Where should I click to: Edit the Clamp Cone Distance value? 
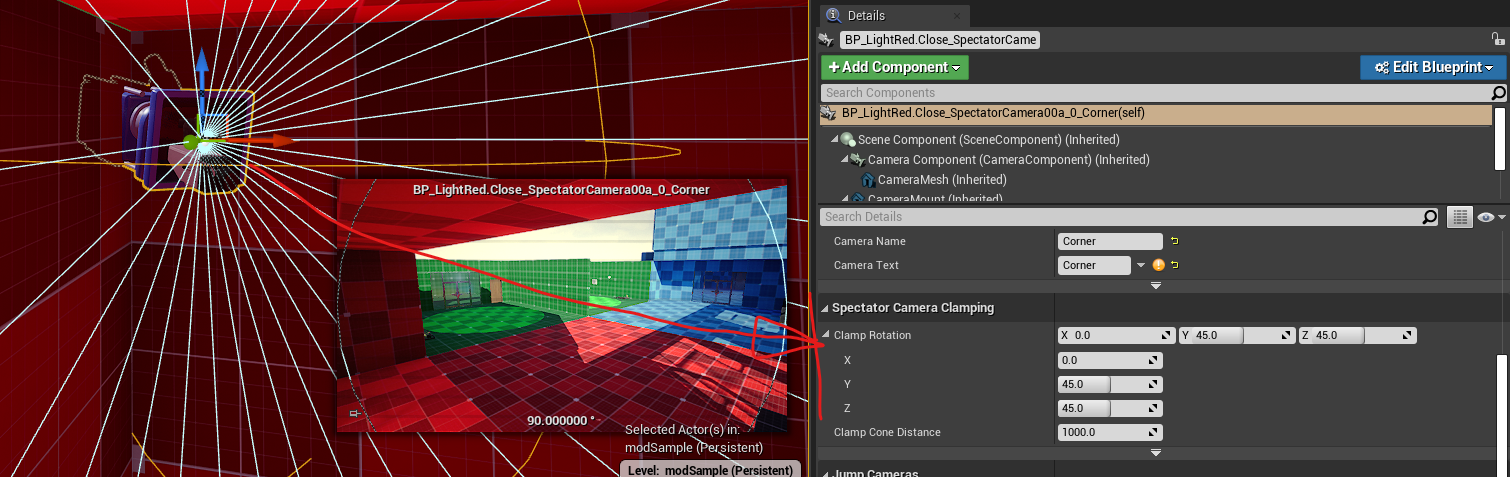pos(1110,432)
